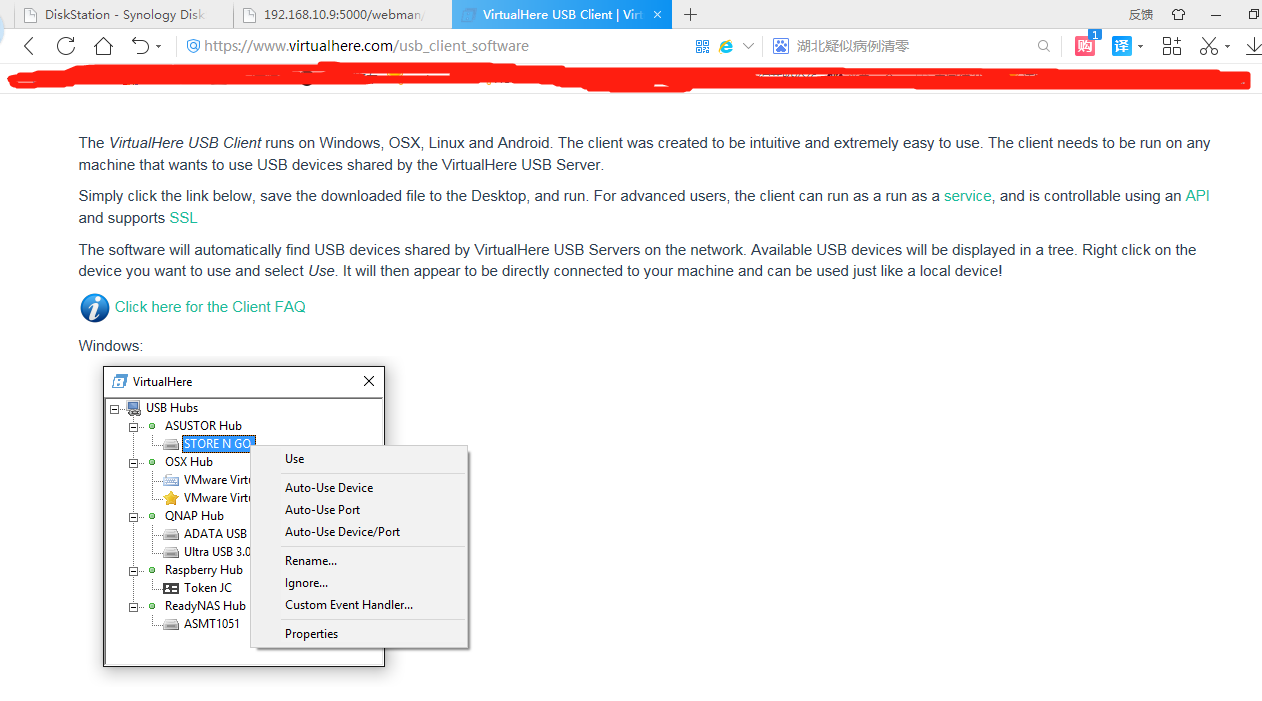Collapse the OSX Hub node
This screenshot has width=1262, height=701.
(x=134, y=462)
